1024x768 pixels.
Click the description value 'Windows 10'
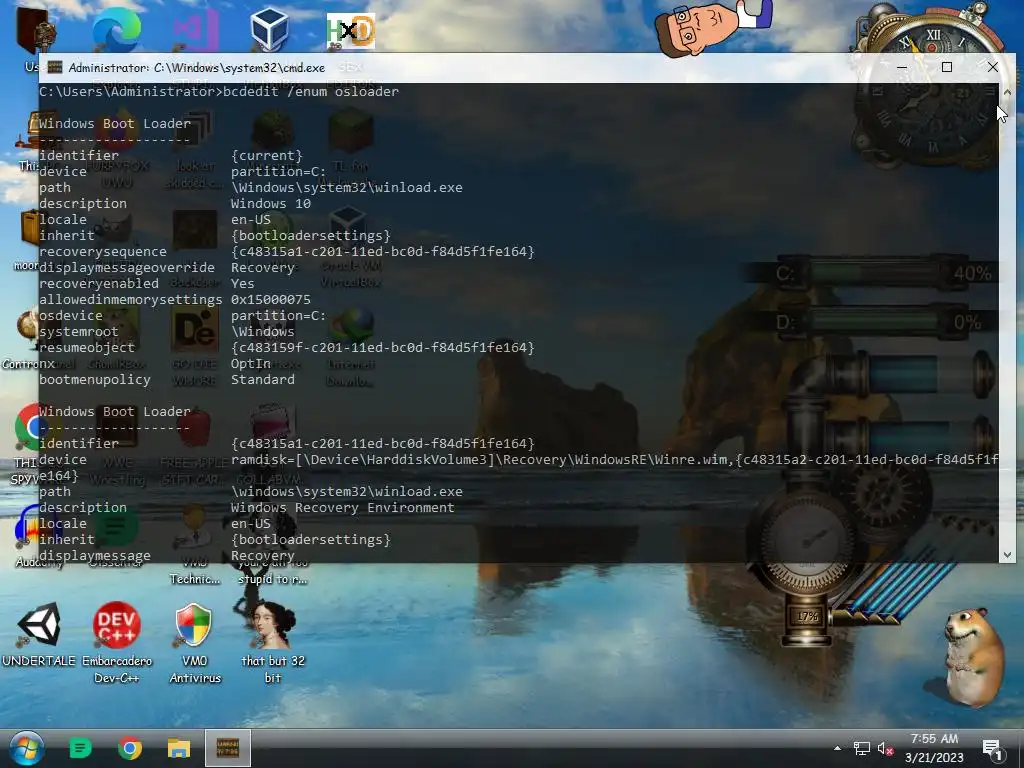270,203
